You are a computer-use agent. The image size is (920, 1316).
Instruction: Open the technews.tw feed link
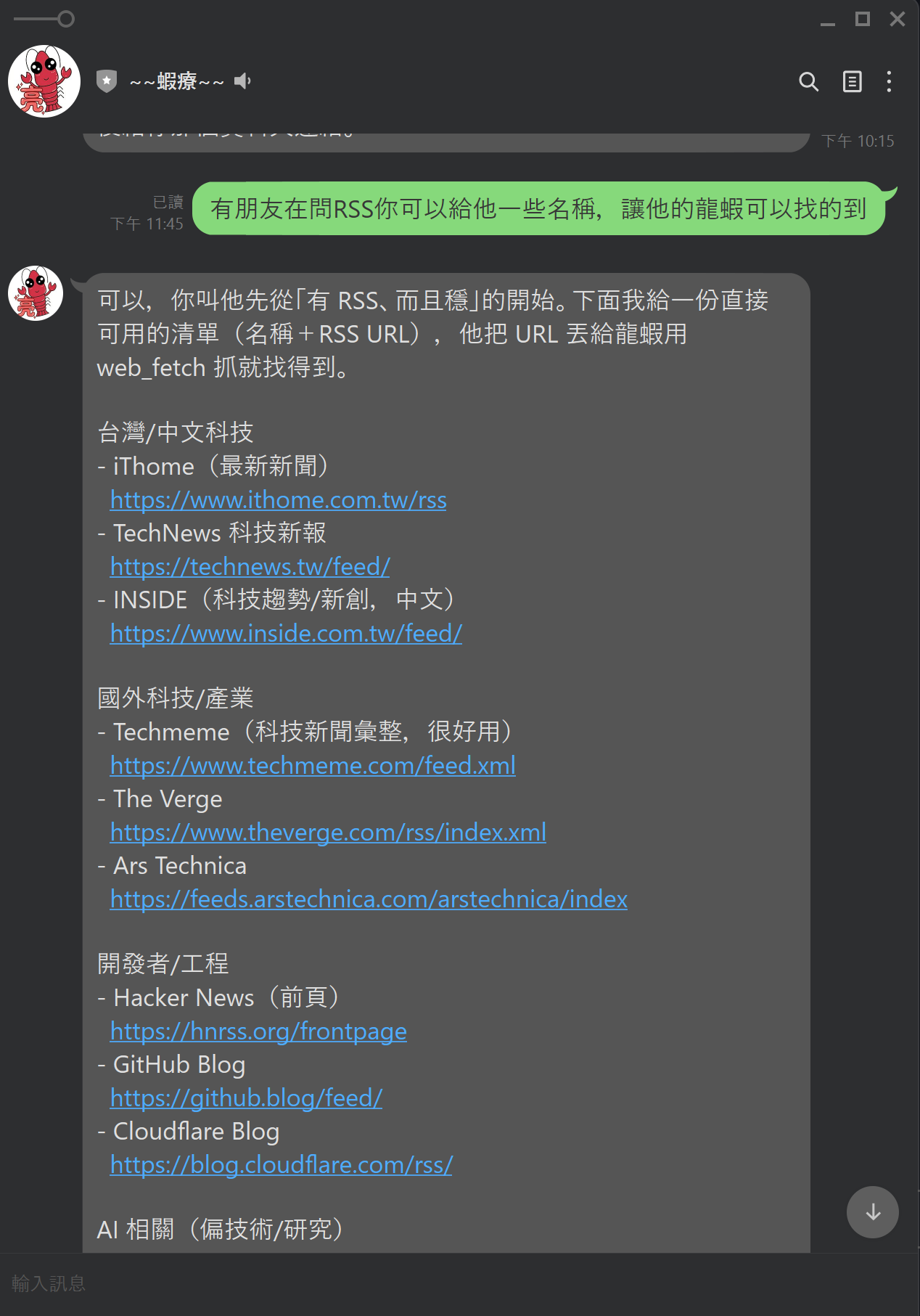[250, 566]
